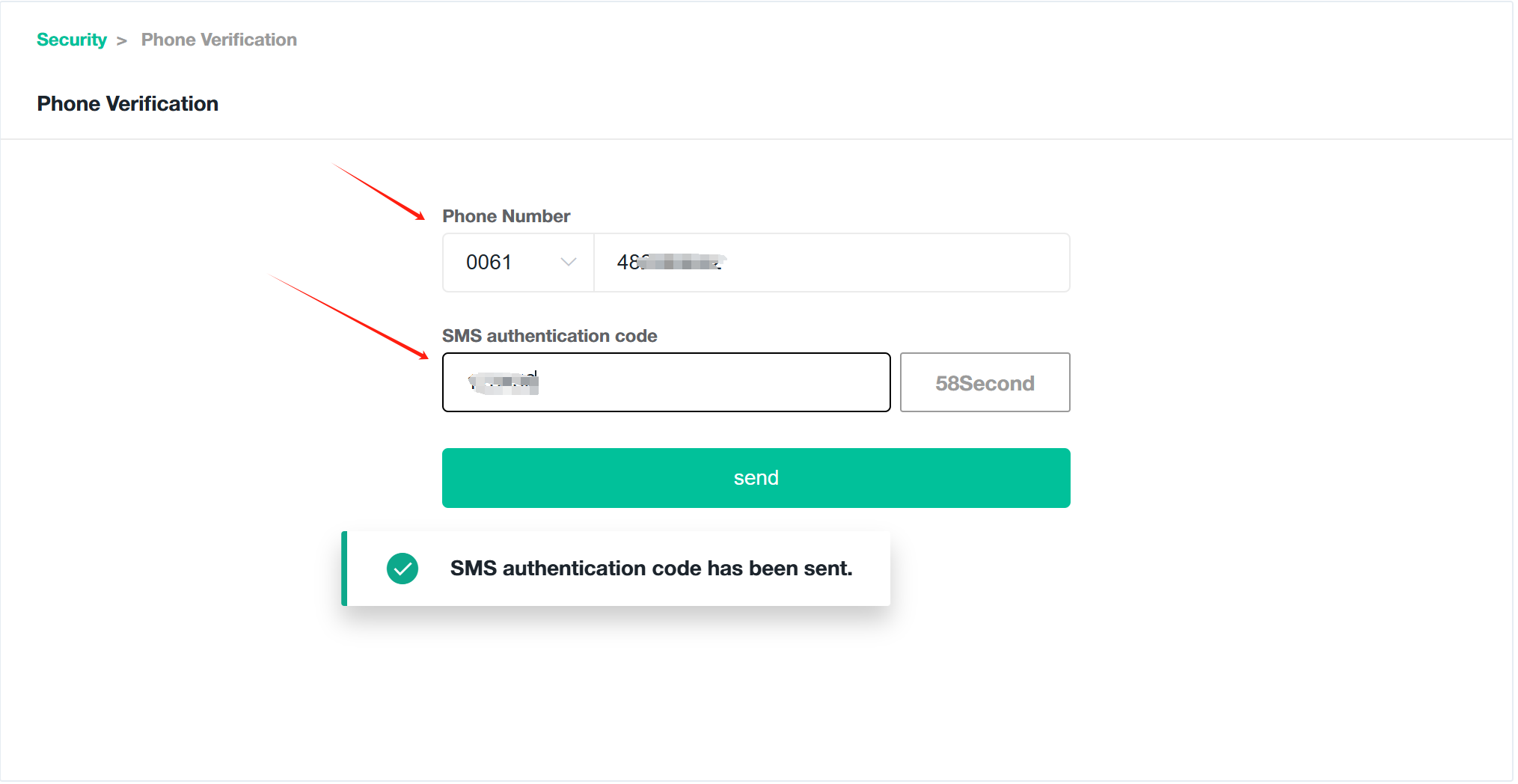The image size is (1518, 784).
Task: Open the 0061 country code dropdown
Action: point(518,263)
